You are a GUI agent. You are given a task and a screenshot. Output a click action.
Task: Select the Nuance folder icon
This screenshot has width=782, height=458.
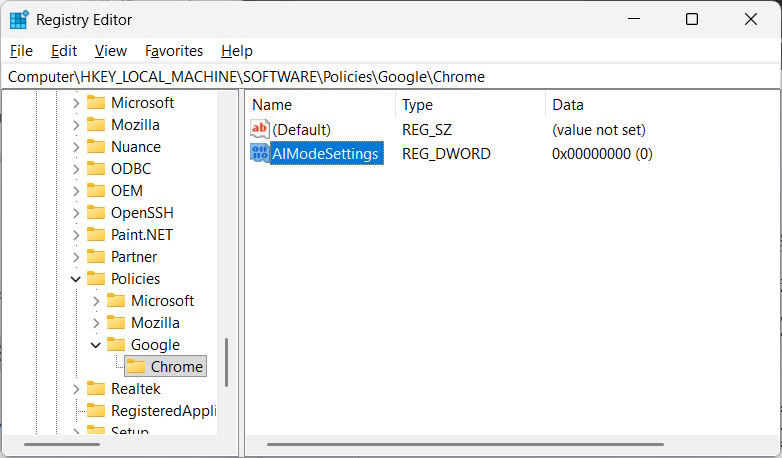pyautogui.click(x=96, y=147)
